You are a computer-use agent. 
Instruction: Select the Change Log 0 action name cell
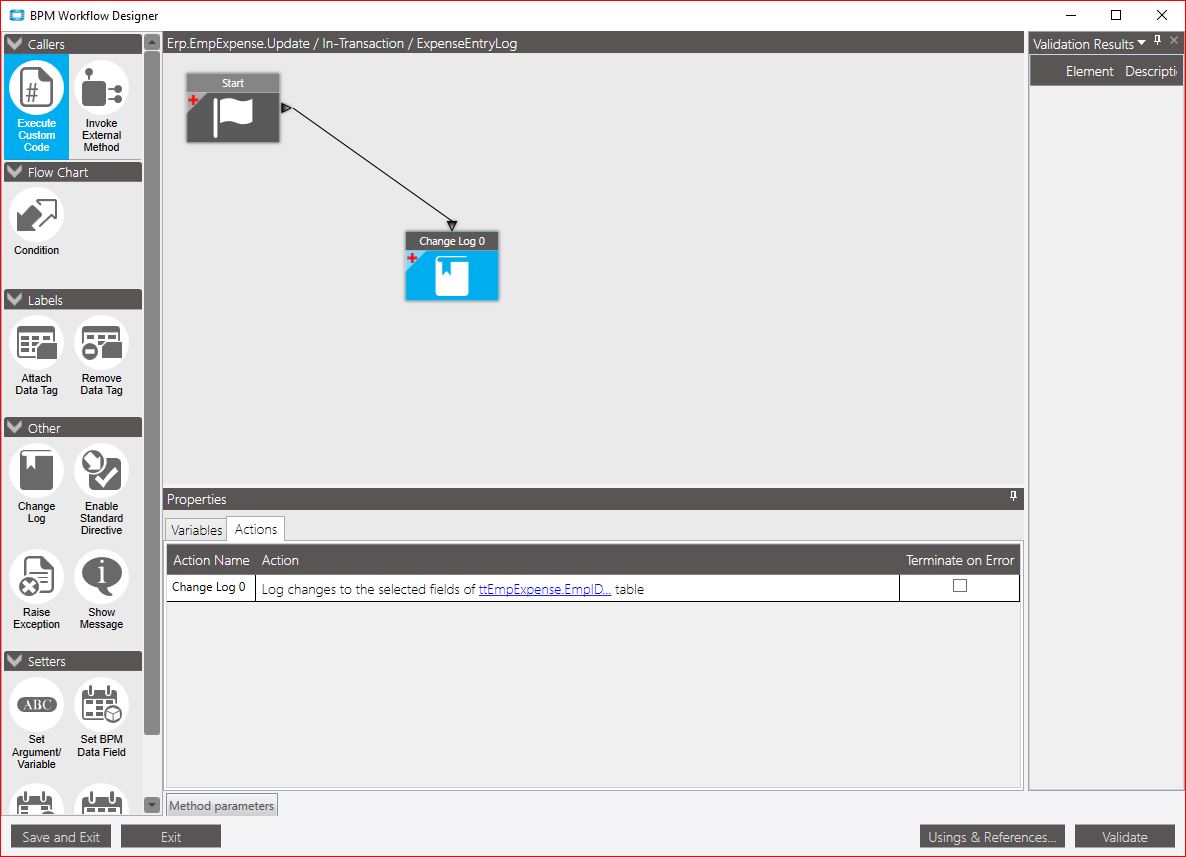tap(211, 588)
